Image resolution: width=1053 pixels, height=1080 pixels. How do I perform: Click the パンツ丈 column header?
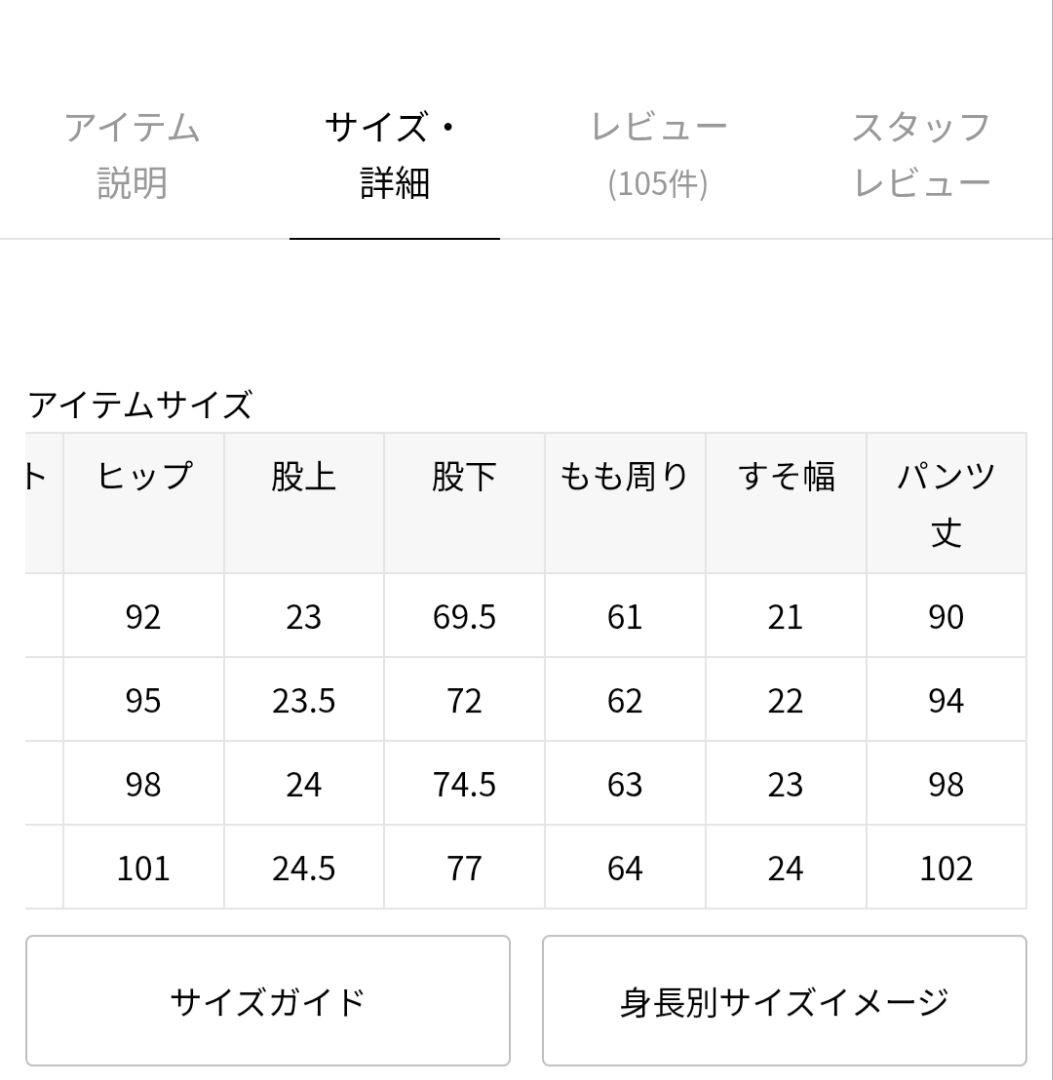coord(945,505)
